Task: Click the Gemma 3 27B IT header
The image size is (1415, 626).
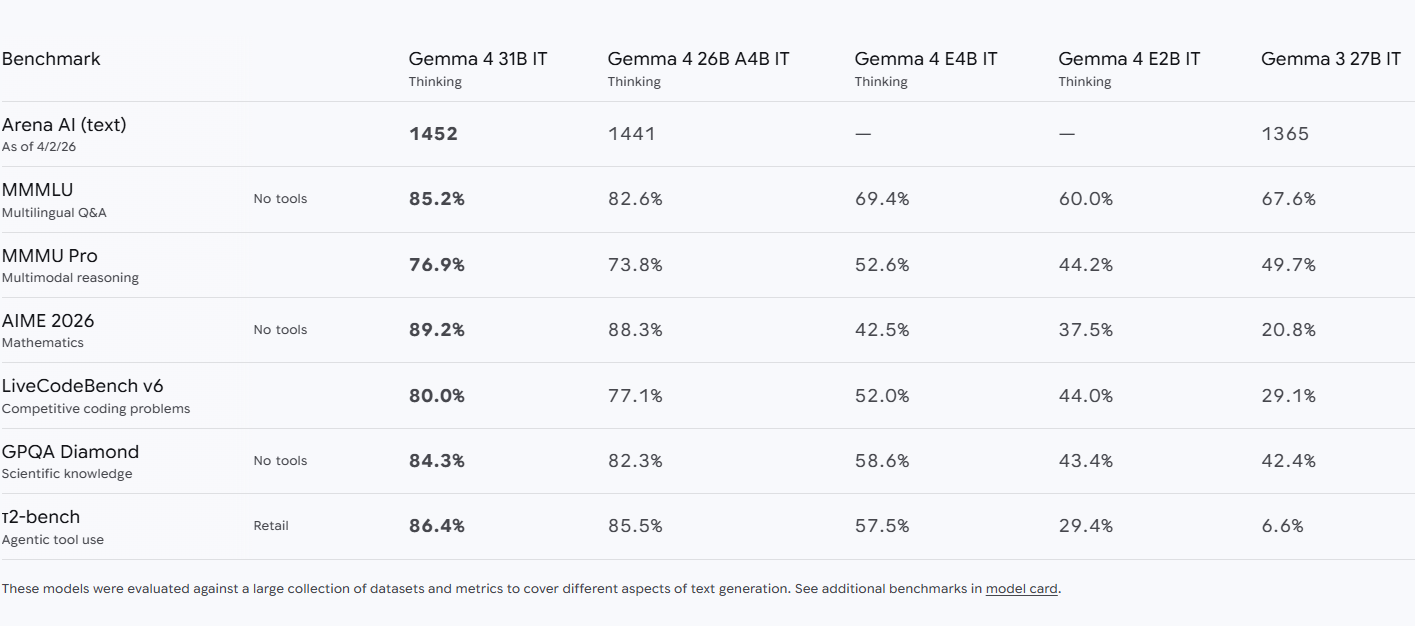Action: tap(1330, 59)
